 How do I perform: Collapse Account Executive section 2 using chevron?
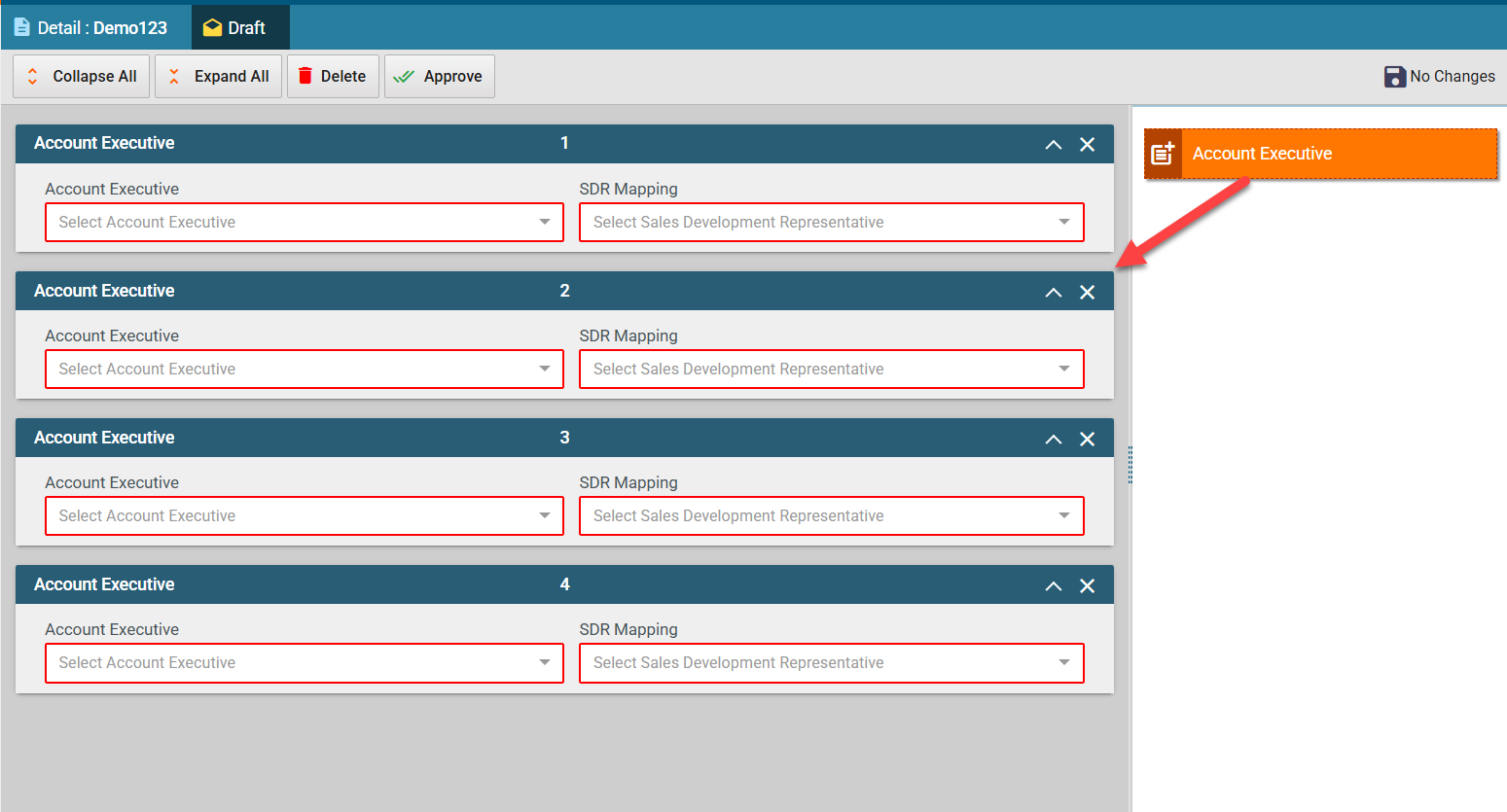coord(1053,292)
